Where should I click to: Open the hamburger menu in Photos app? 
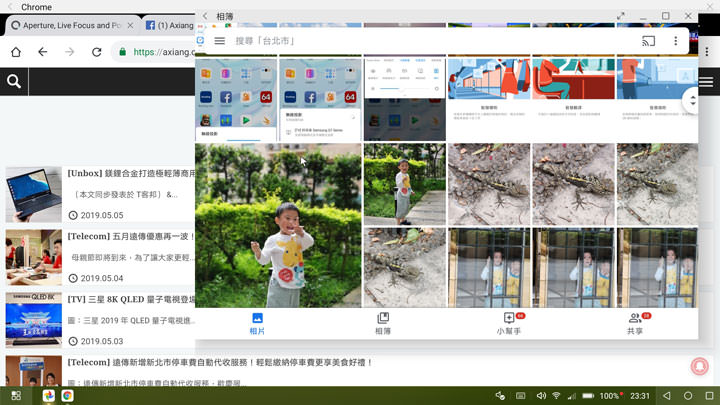coord(219,41)
